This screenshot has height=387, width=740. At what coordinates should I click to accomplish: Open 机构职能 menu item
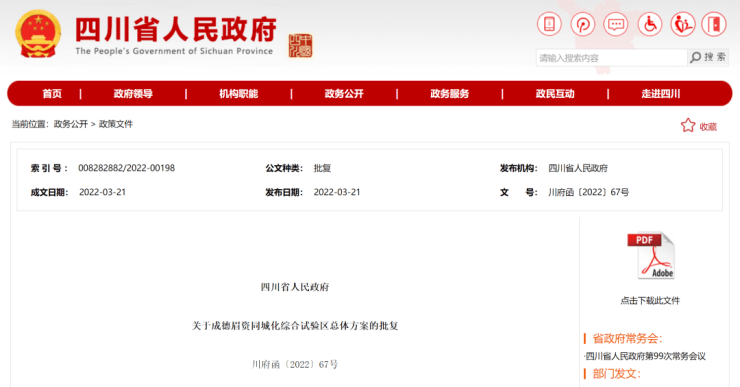238,93
